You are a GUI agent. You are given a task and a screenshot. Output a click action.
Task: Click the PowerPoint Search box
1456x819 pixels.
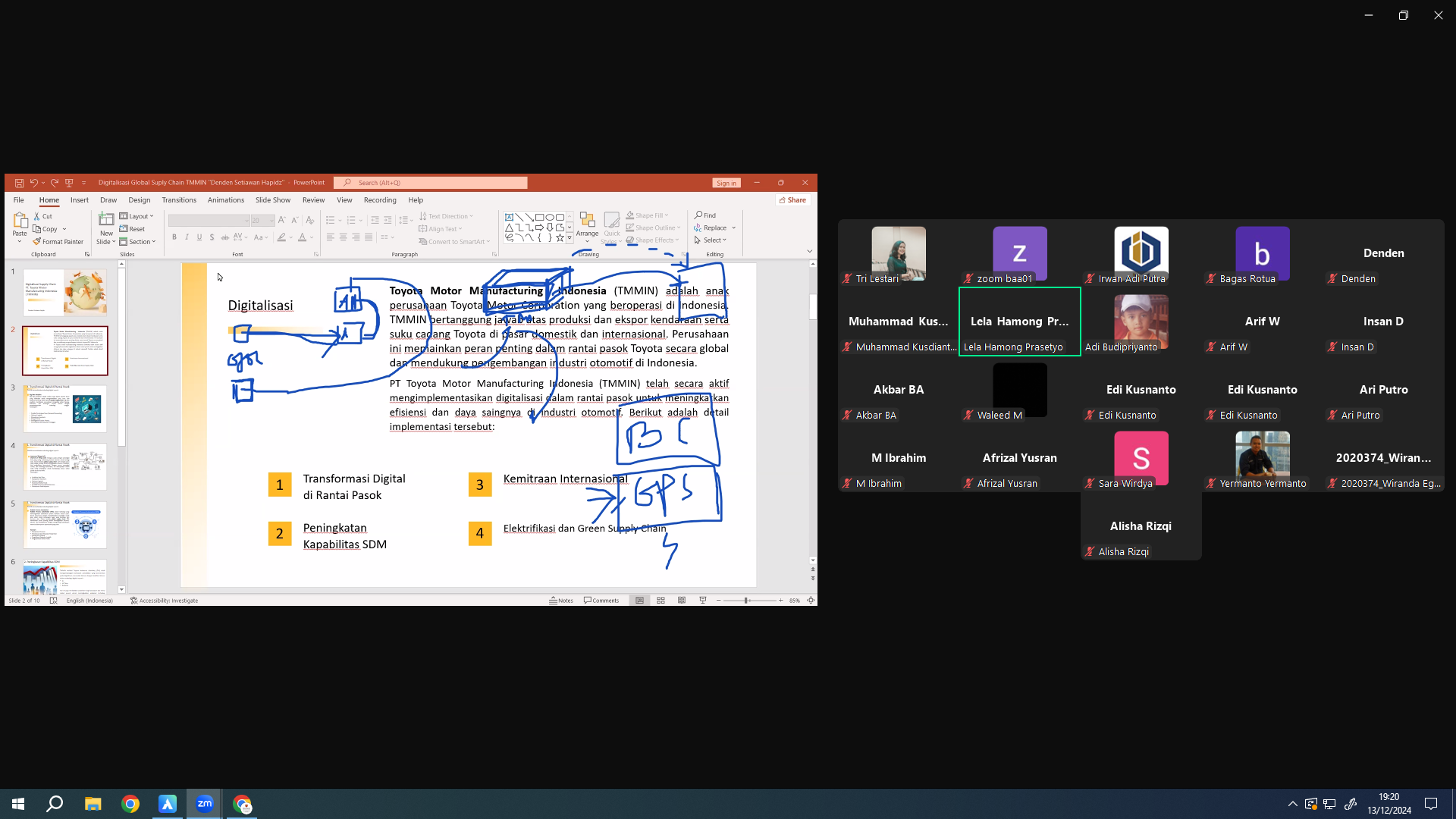(431, 183)
